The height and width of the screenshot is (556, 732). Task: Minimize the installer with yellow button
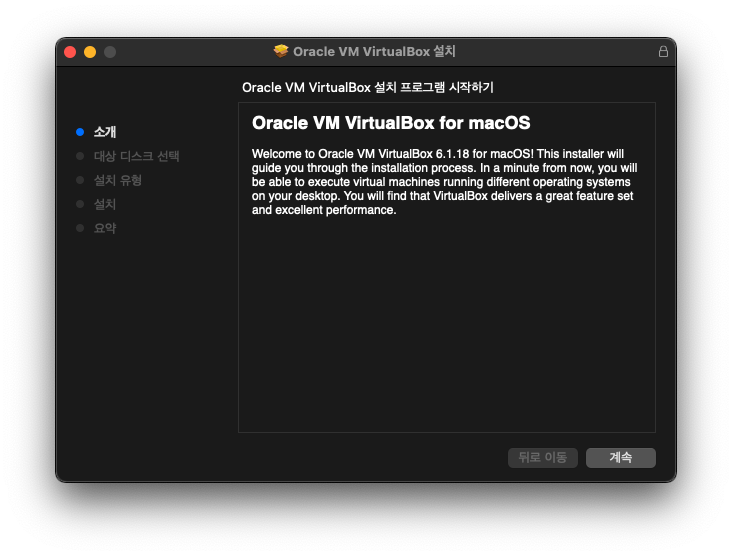[x=90, y=52]
